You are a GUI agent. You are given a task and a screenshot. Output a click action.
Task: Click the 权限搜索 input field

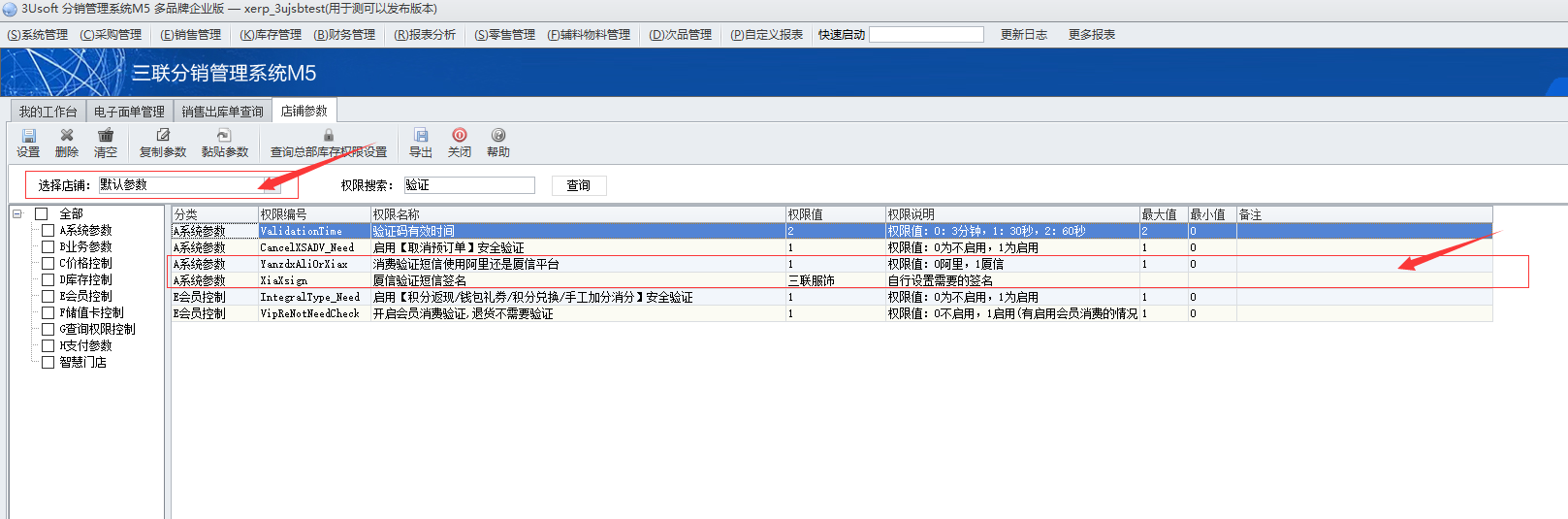[x=469, y=185]
